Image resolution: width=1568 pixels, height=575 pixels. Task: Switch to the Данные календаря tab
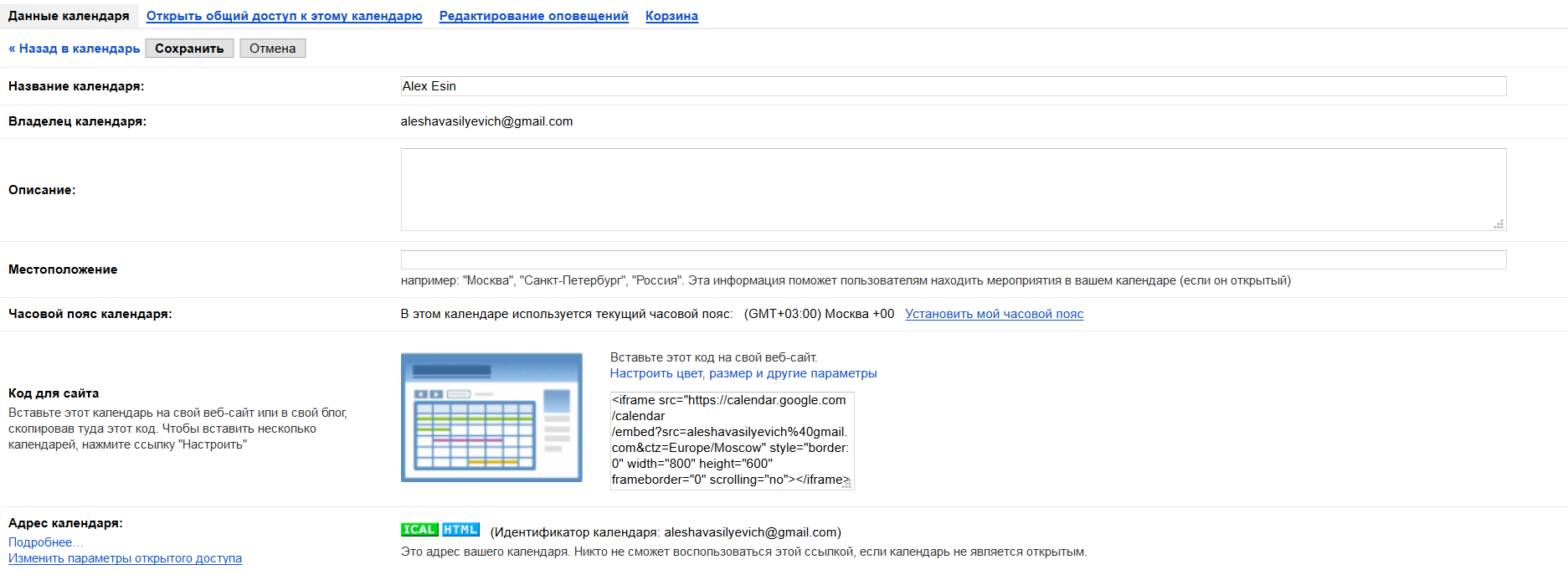tap(69, 16)
